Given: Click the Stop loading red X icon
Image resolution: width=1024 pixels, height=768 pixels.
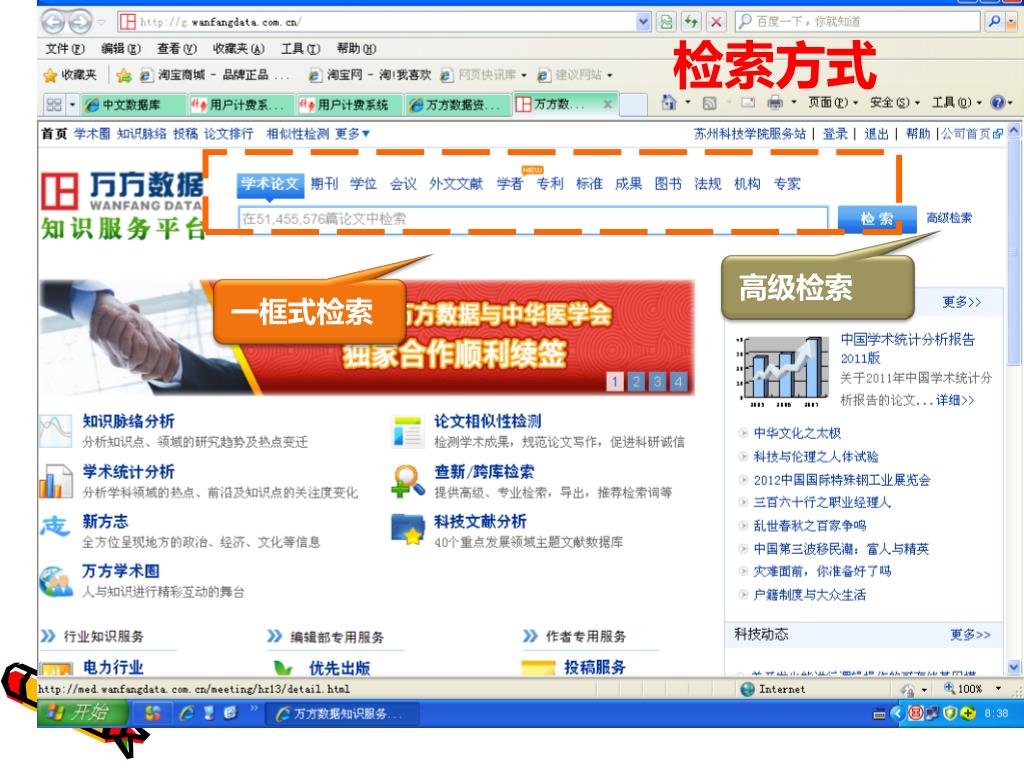Looking at the screenshot, I should point(716,22).
